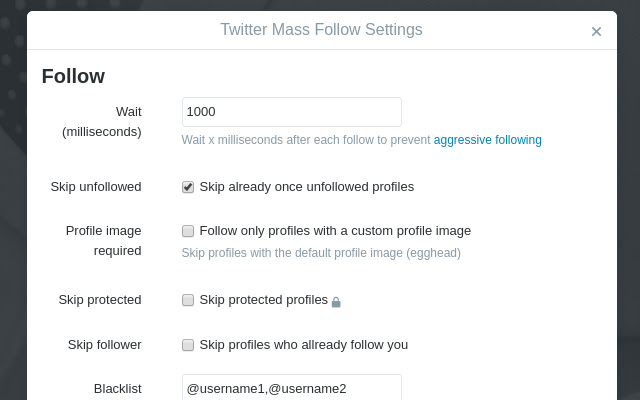Focus the Wait milliseconds input field
Viewport: 640px width, 400px height.
291,112
